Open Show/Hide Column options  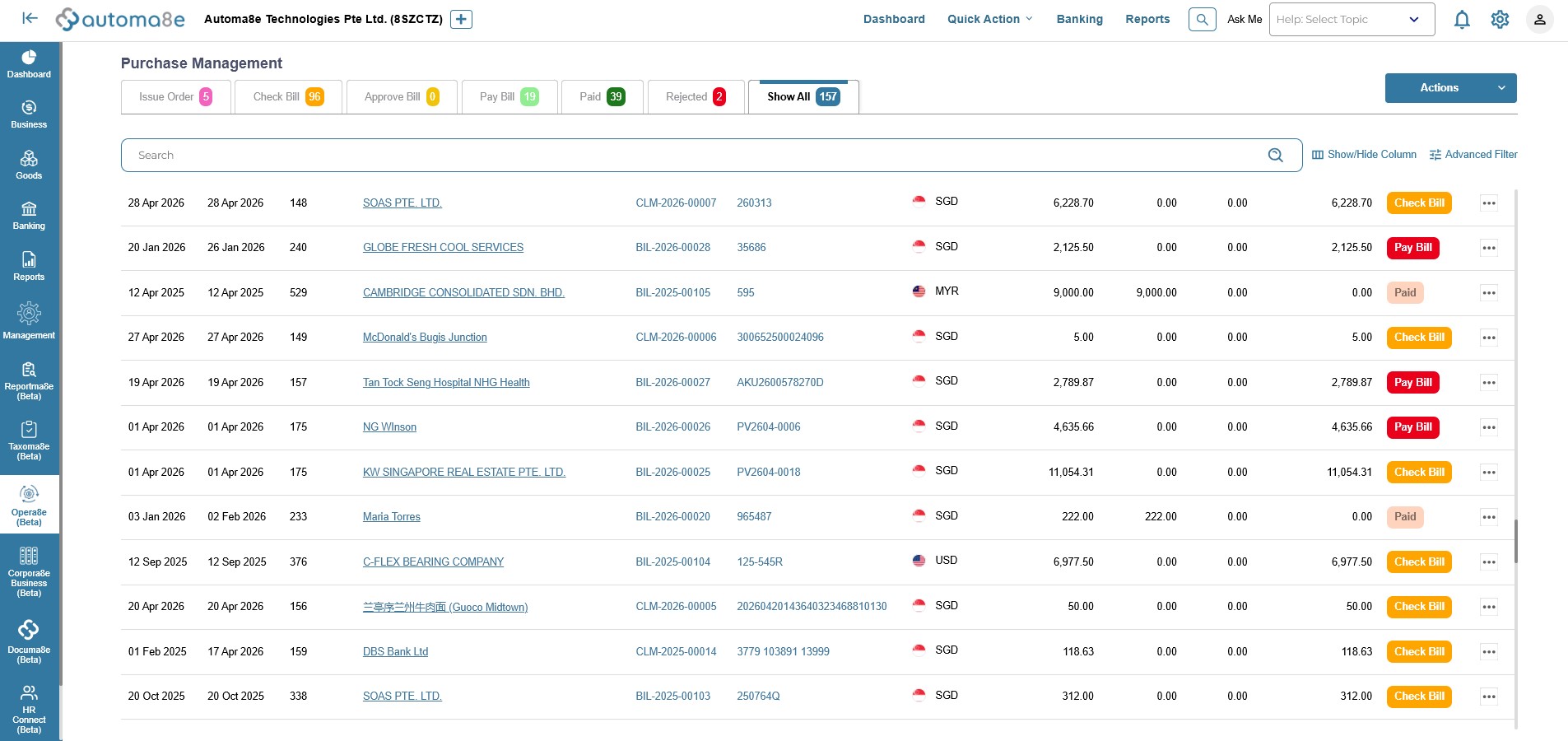point(1364,155)
